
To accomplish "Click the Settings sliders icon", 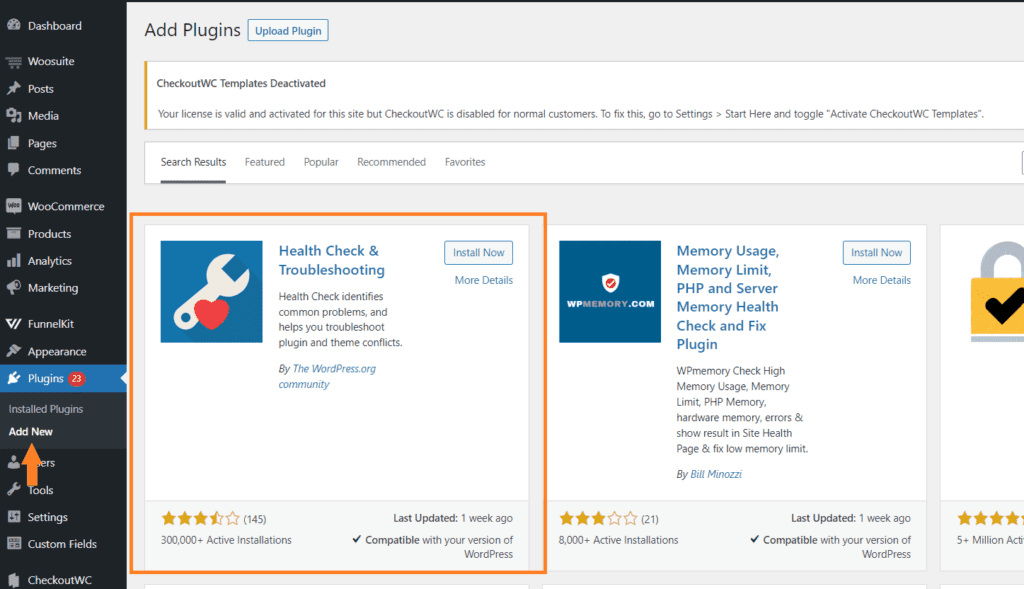I will pos(14,517).
